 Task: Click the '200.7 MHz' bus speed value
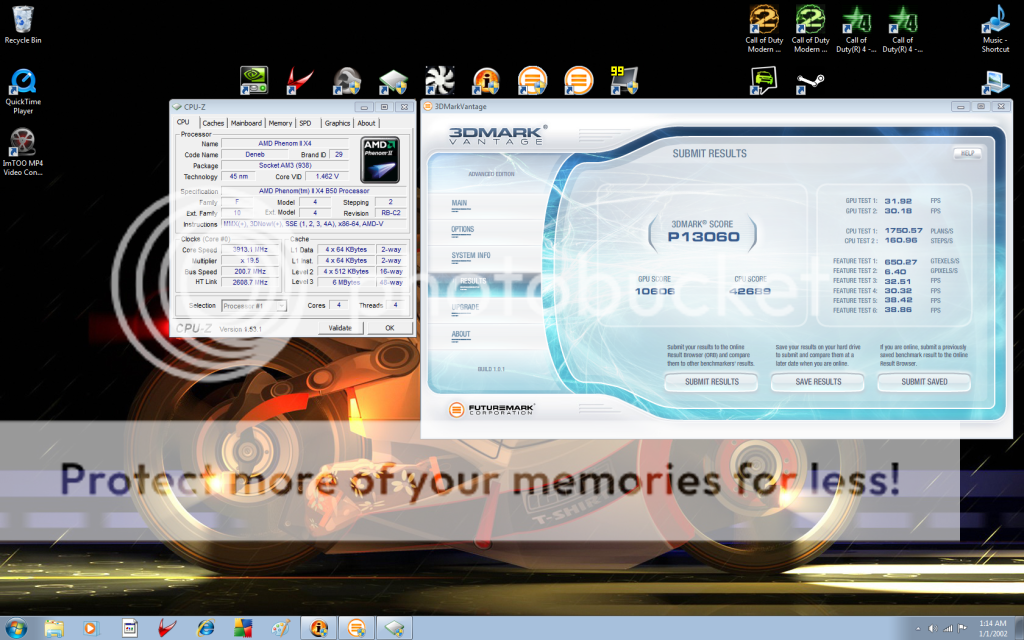coord(250,272)
